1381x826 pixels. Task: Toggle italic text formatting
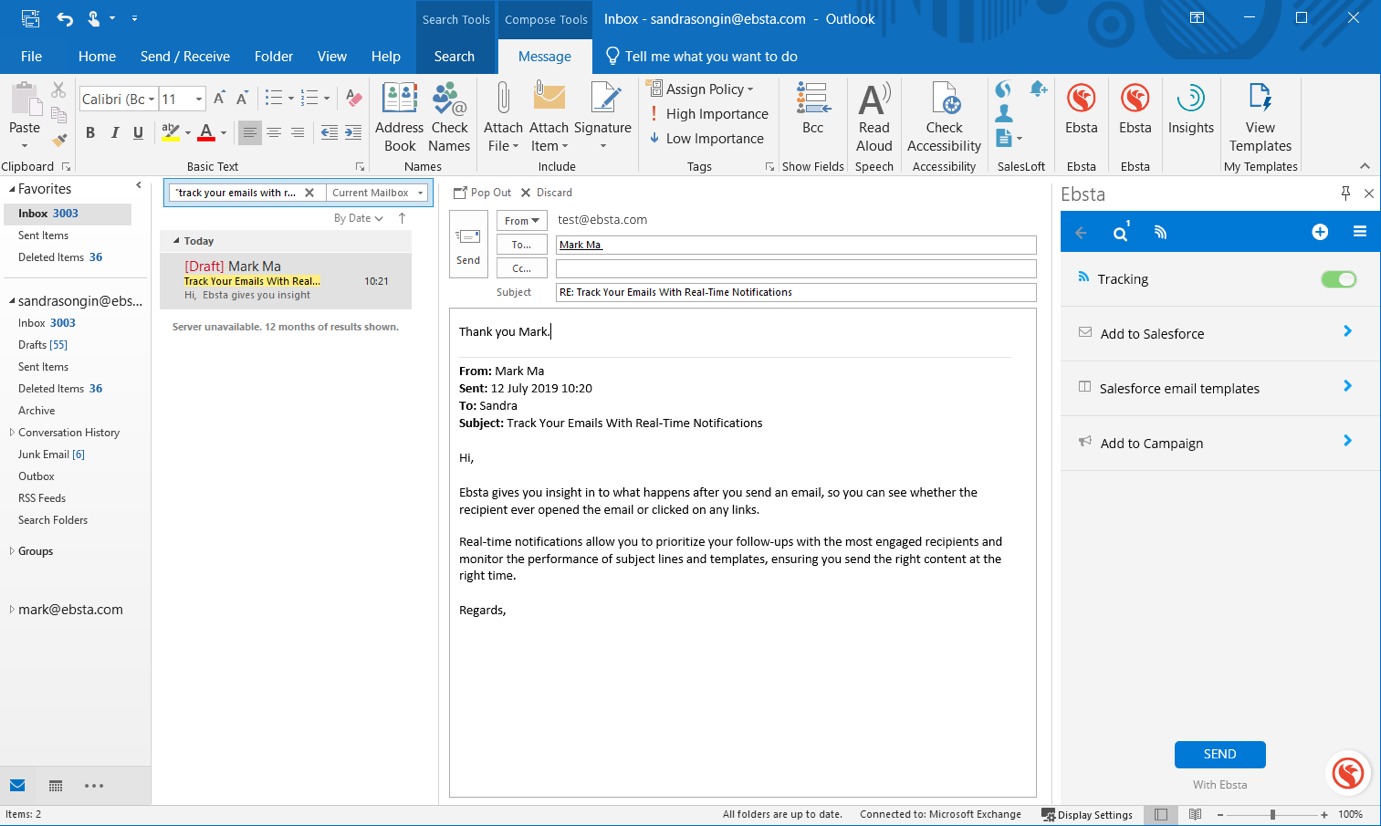click(114, 133)
